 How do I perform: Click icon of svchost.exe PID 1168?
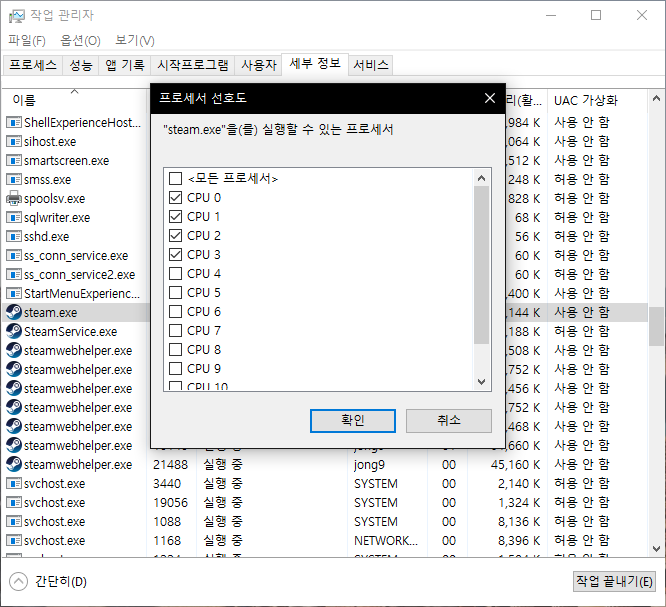tap(14, 540)
